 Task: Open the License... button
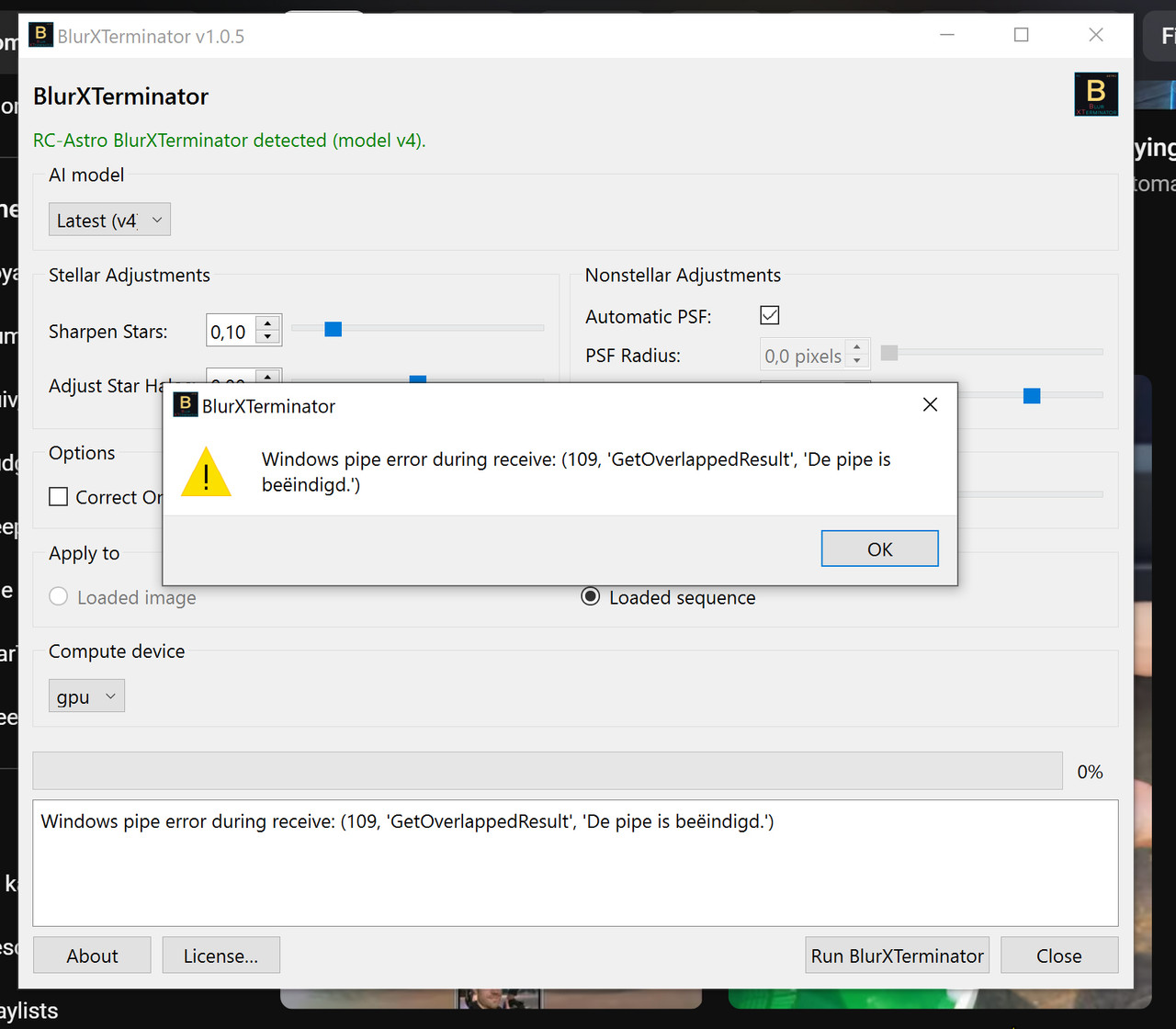pos(220,955)
